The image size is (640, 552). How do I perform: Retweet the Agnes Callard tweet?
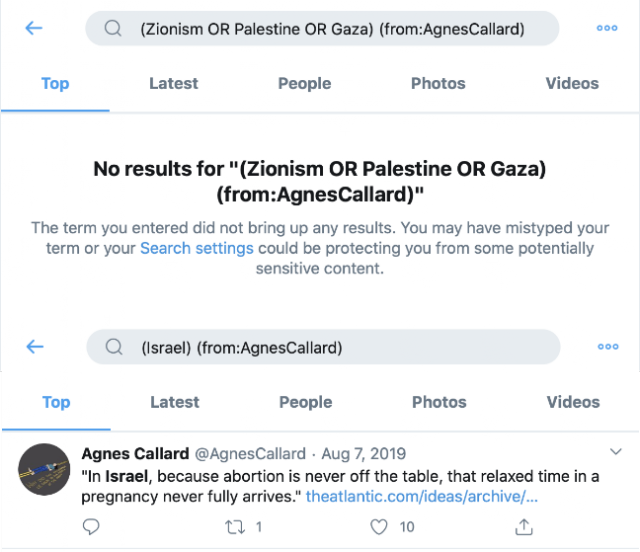(235, 526)
